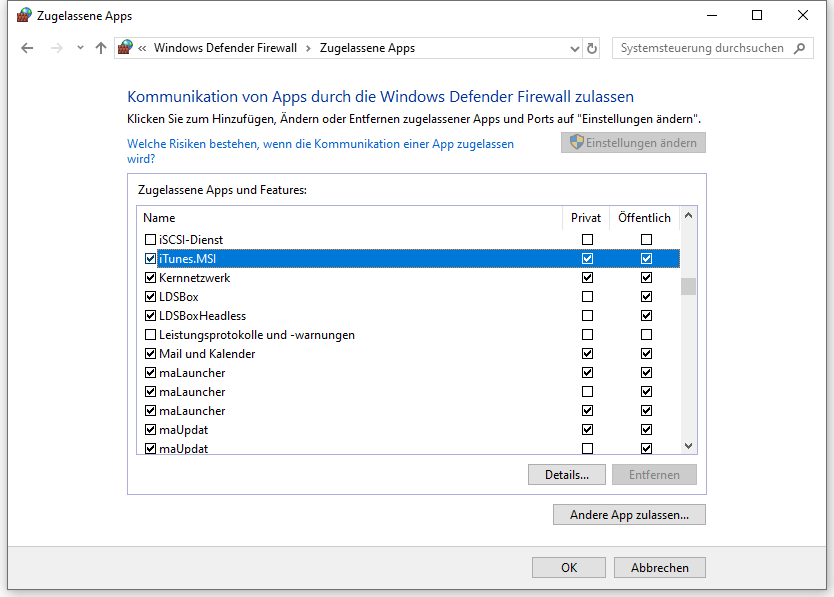Screen dimensions: 834x597
Task: Toggle Öffentlich checkbox for iTunes.MSI
Action: (x=646, y=259)
